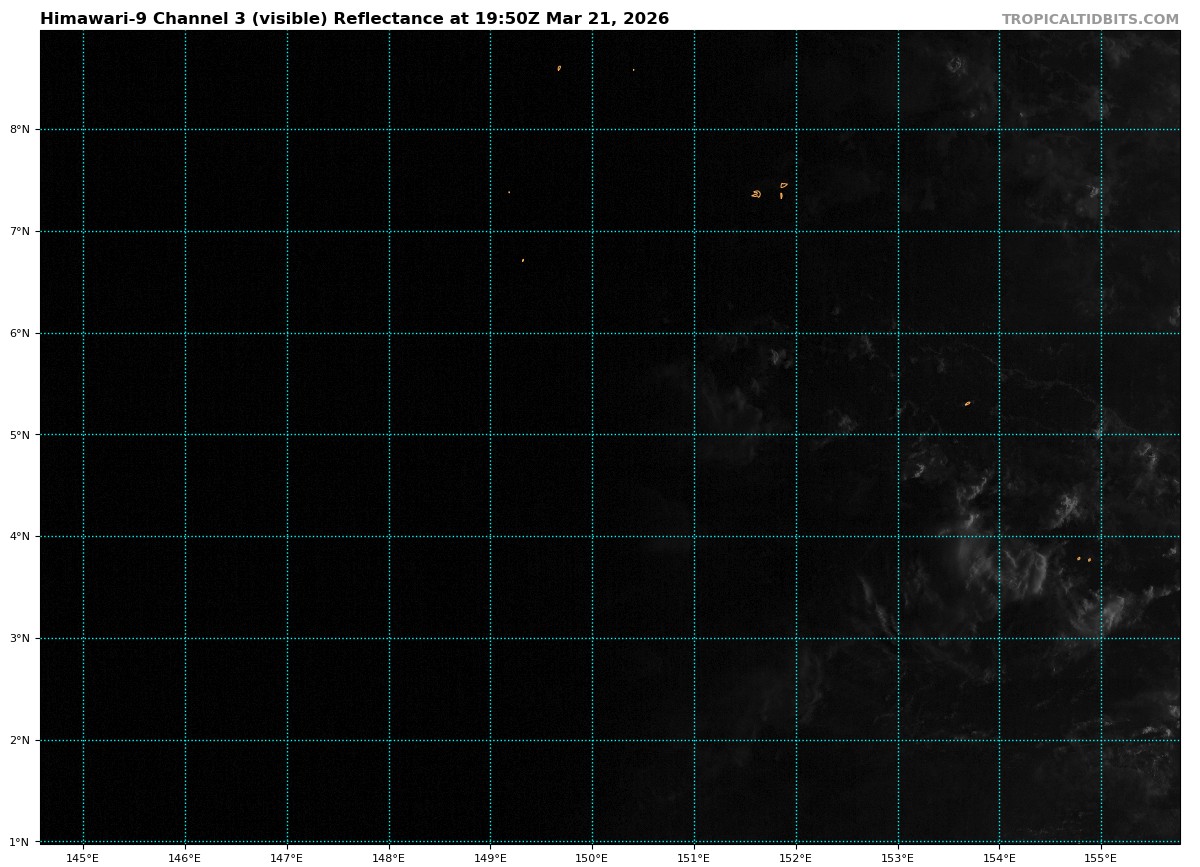
Task: Click the grid intersection of 6°N and 147°E
Action: (287, 333)
